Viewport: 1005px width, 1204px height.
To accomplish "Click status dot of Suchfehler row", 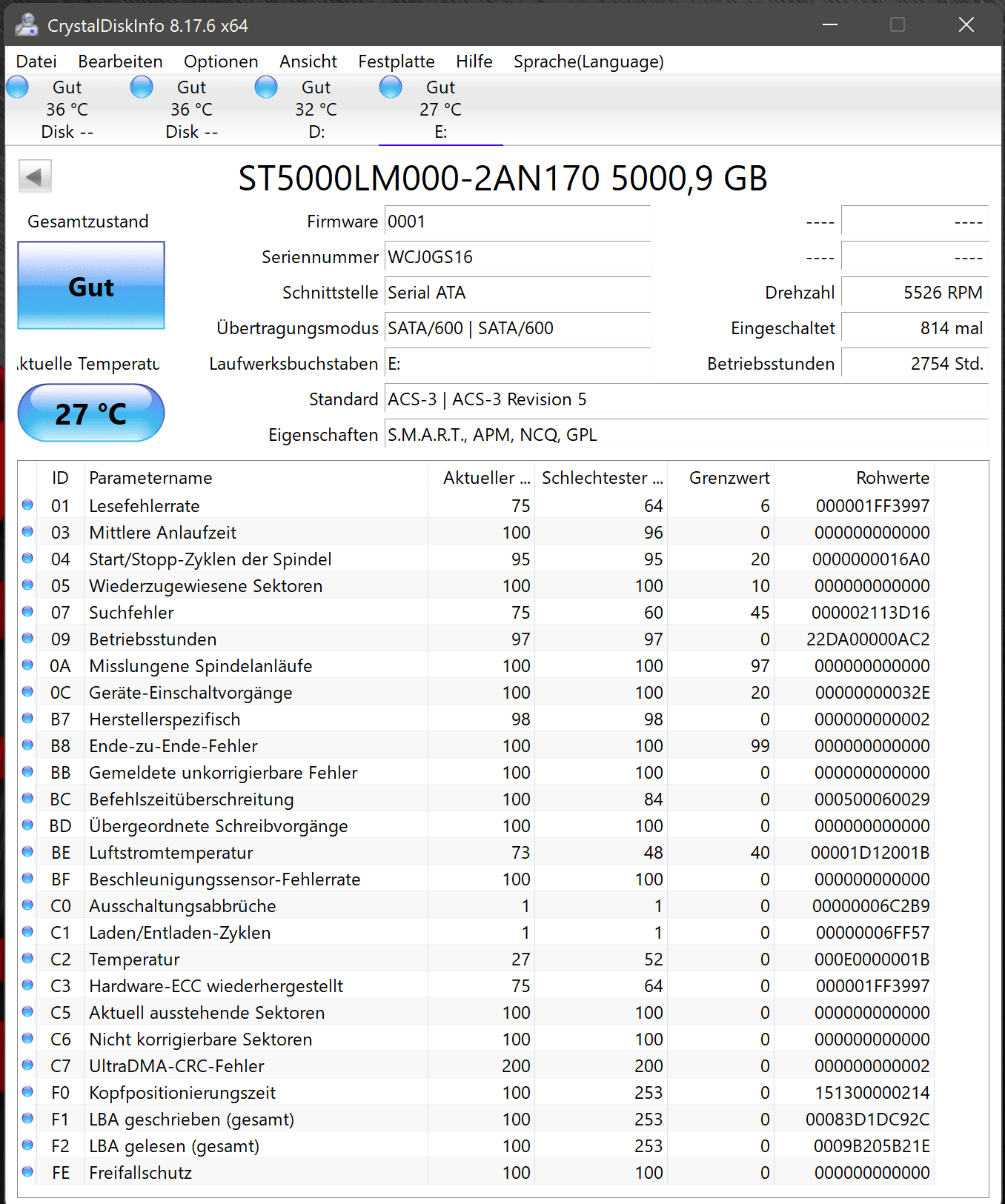I will 27,611.
